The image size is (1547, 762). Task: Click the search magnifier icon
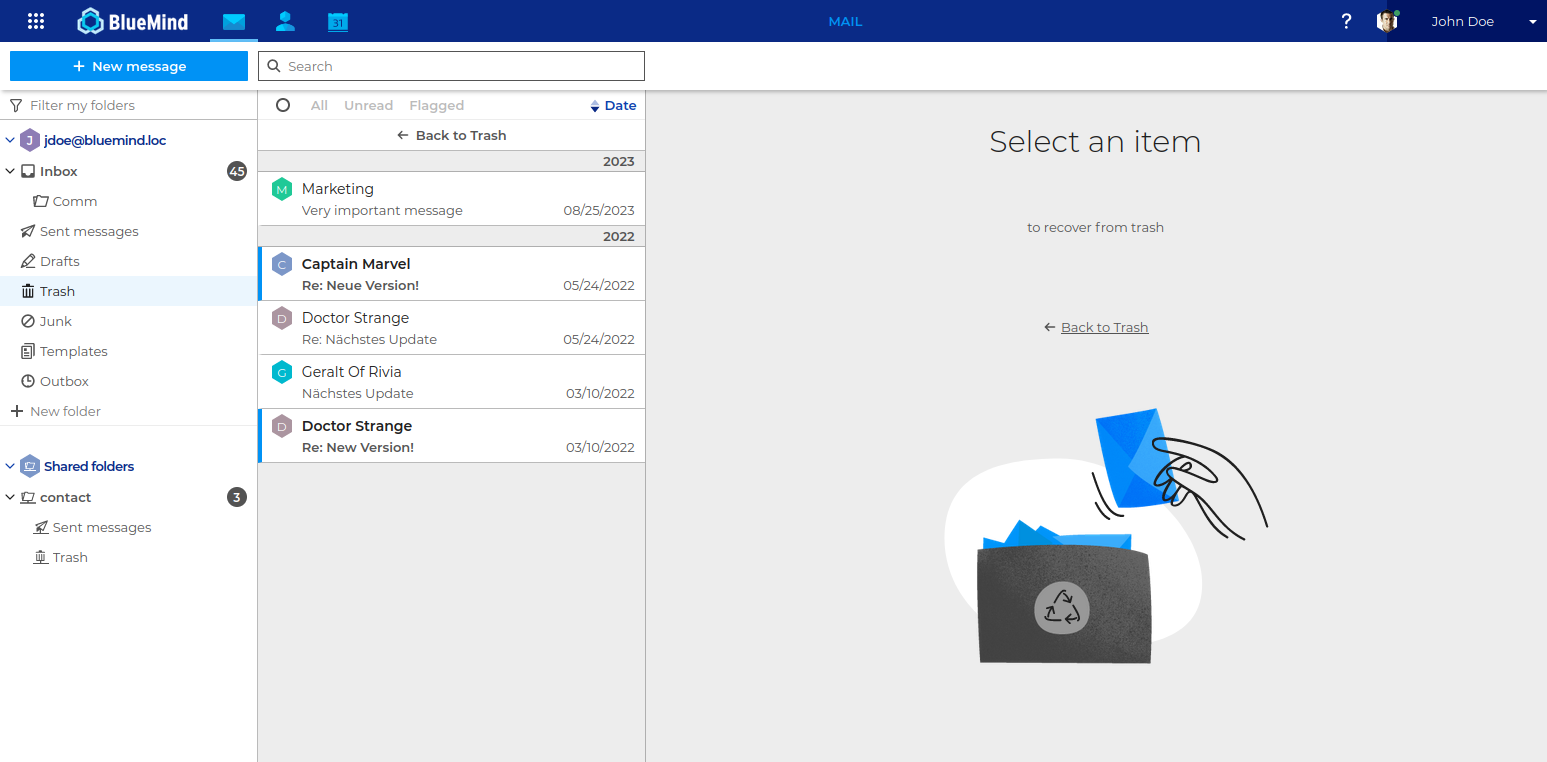[274, 66]
